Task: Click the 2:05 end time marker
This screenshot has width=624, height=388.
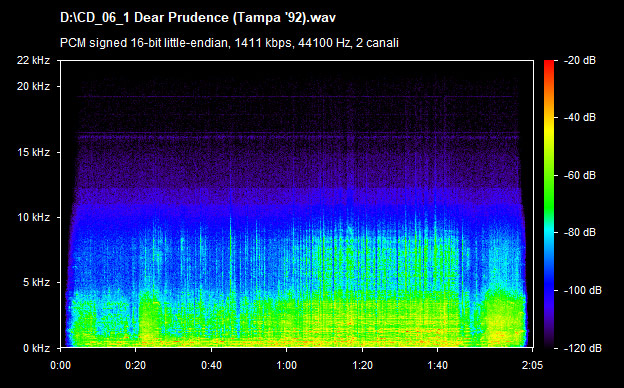Action: (x=532, y=365)
